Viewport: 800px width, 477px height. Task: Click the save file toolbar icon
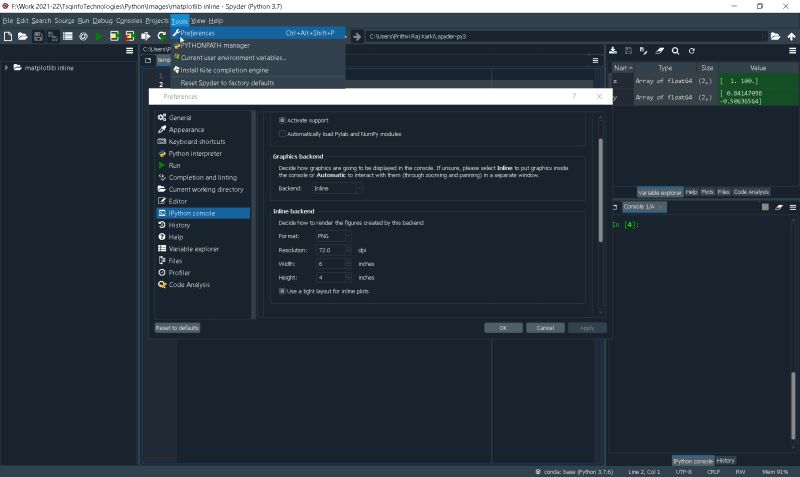click(x=38, y=36)
